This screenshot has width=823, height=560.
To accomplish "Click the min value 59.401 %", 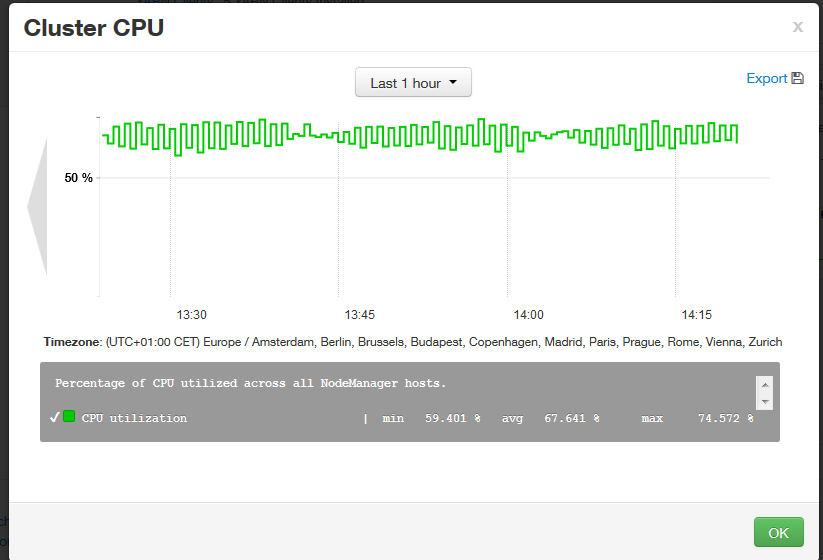I will click(x=452, y=418).
